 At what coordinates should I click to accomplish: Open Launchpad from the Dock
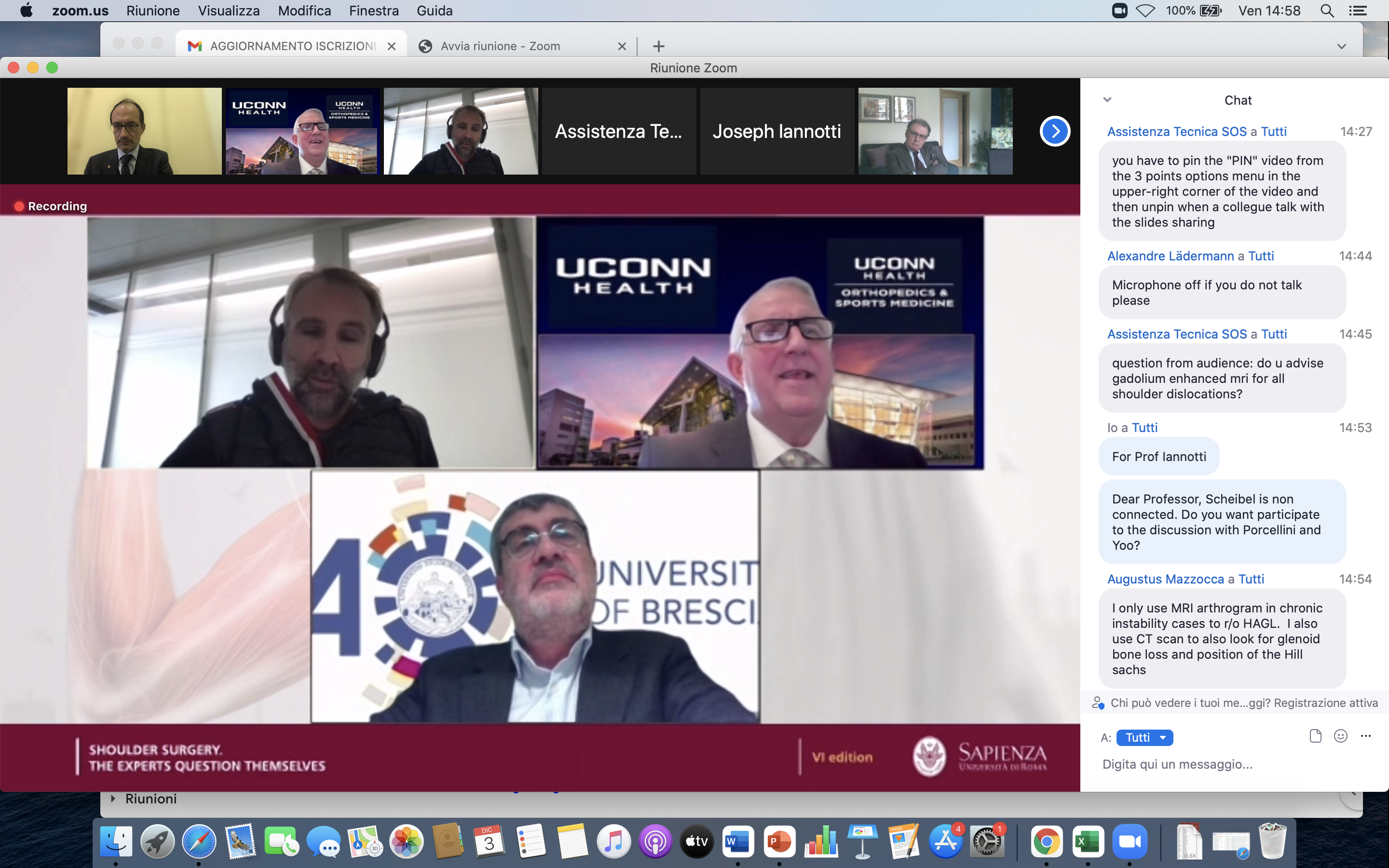tap(157, 842)
